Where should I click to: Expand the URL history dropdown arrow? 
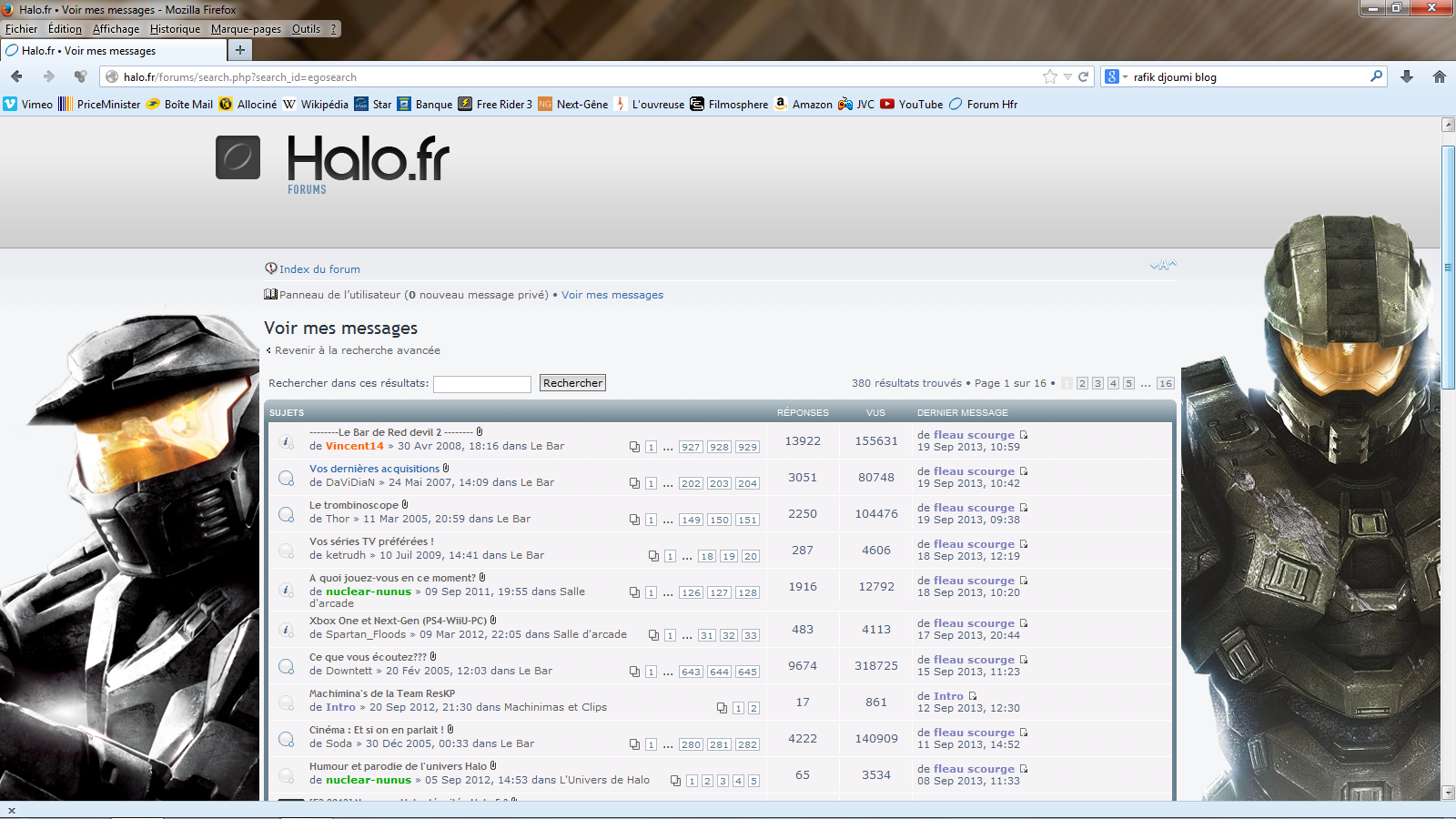click(1067, 76)
